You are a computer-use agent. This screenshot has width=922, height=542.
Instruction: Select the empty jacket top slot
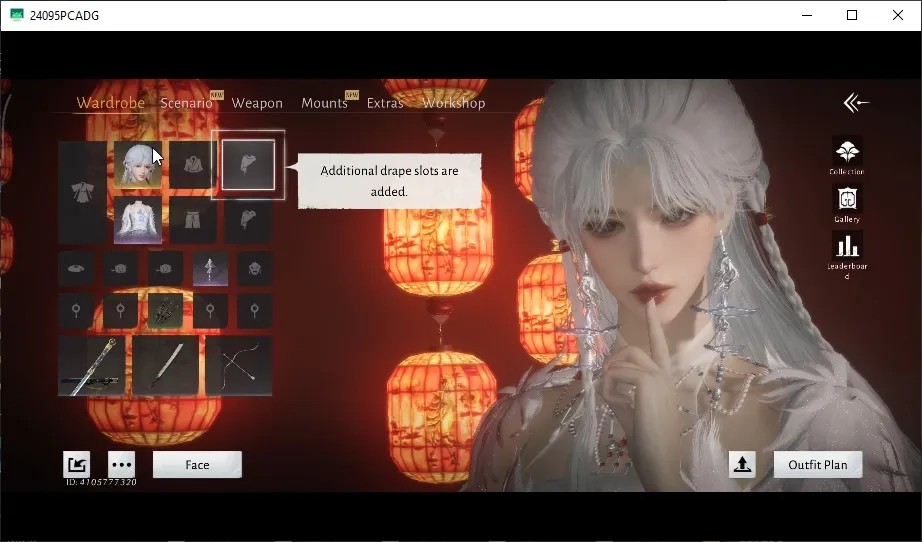coord(192,165)
